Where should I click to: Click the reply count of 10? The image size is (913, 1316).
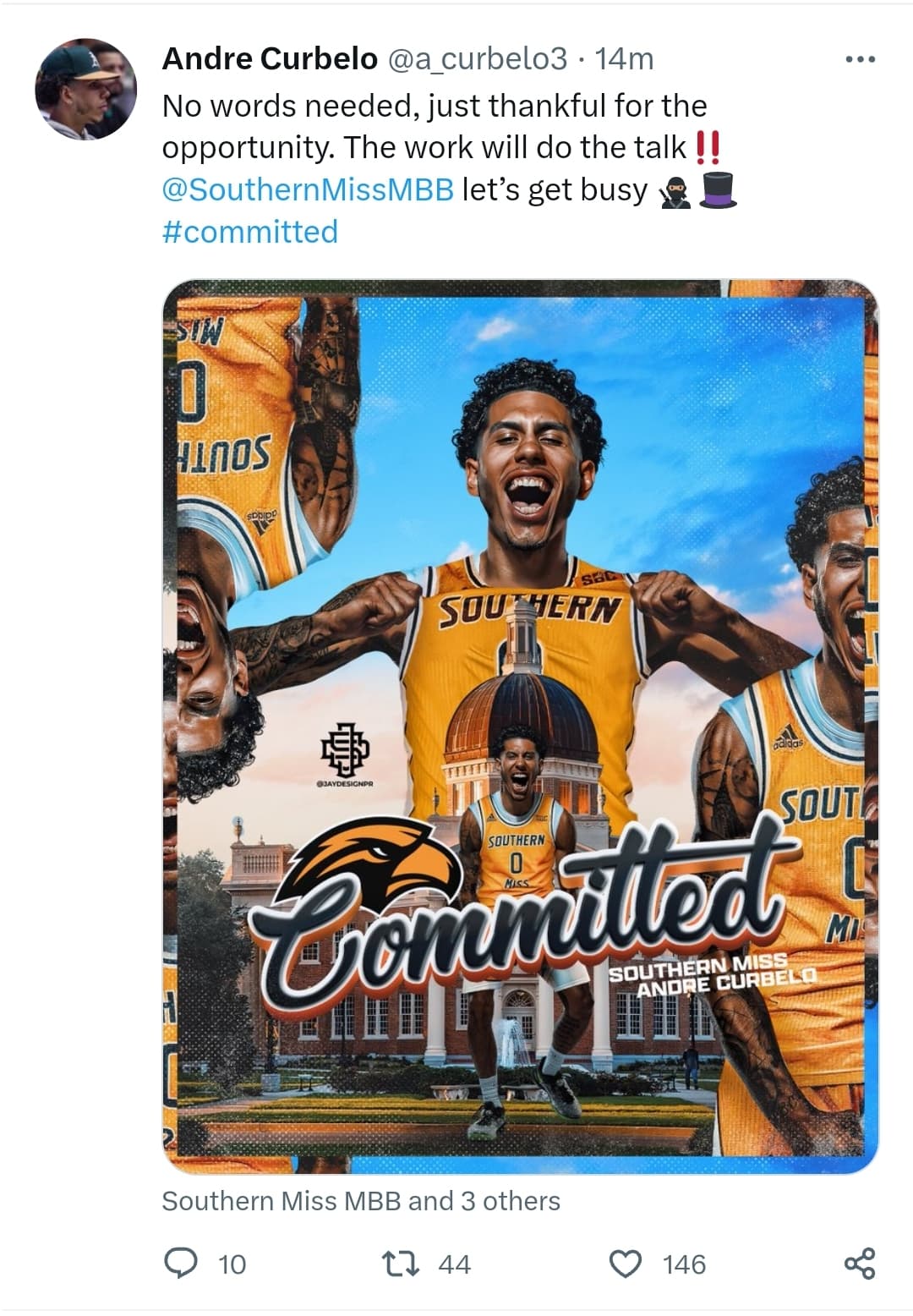click(x=232, y=1264)
